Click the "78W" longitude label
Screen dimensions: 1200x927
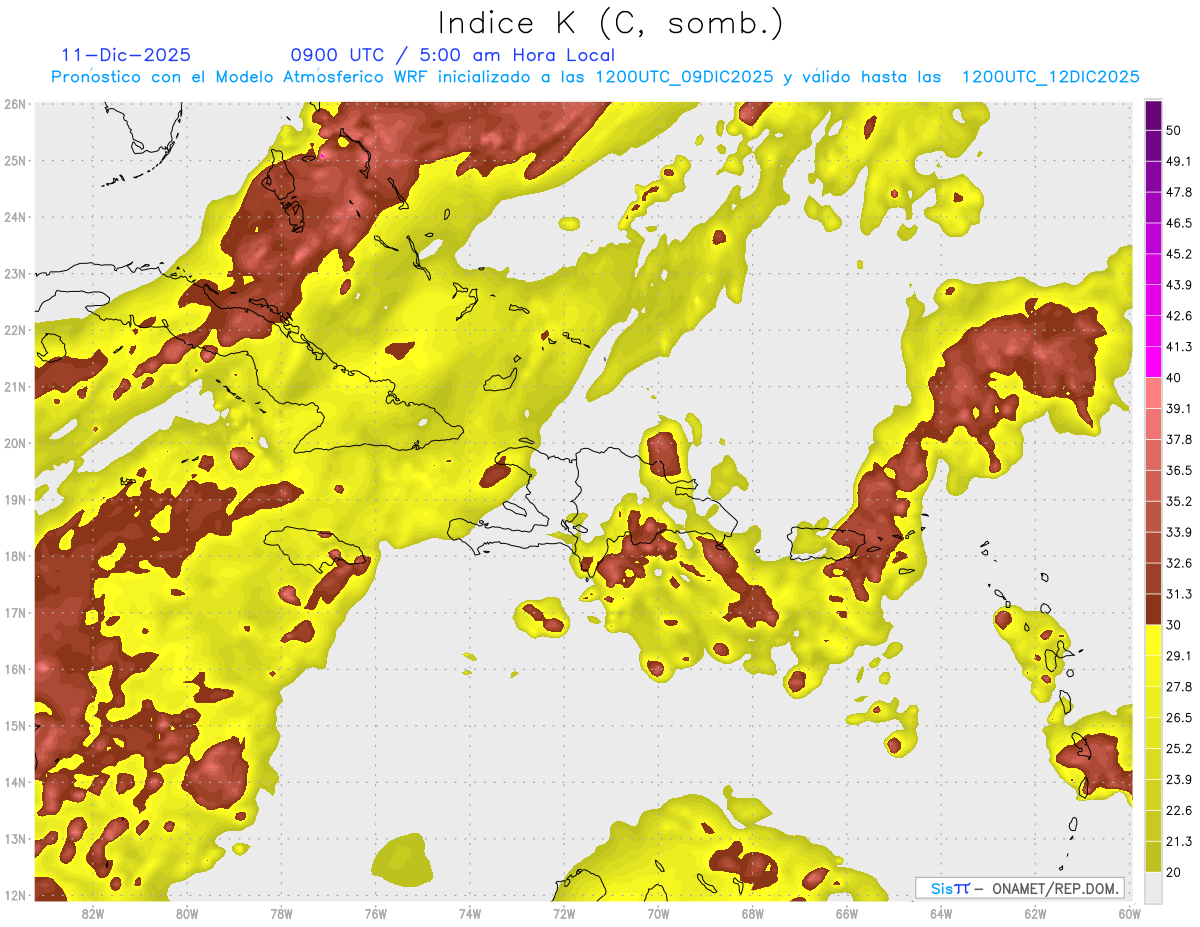coord(281,914)
